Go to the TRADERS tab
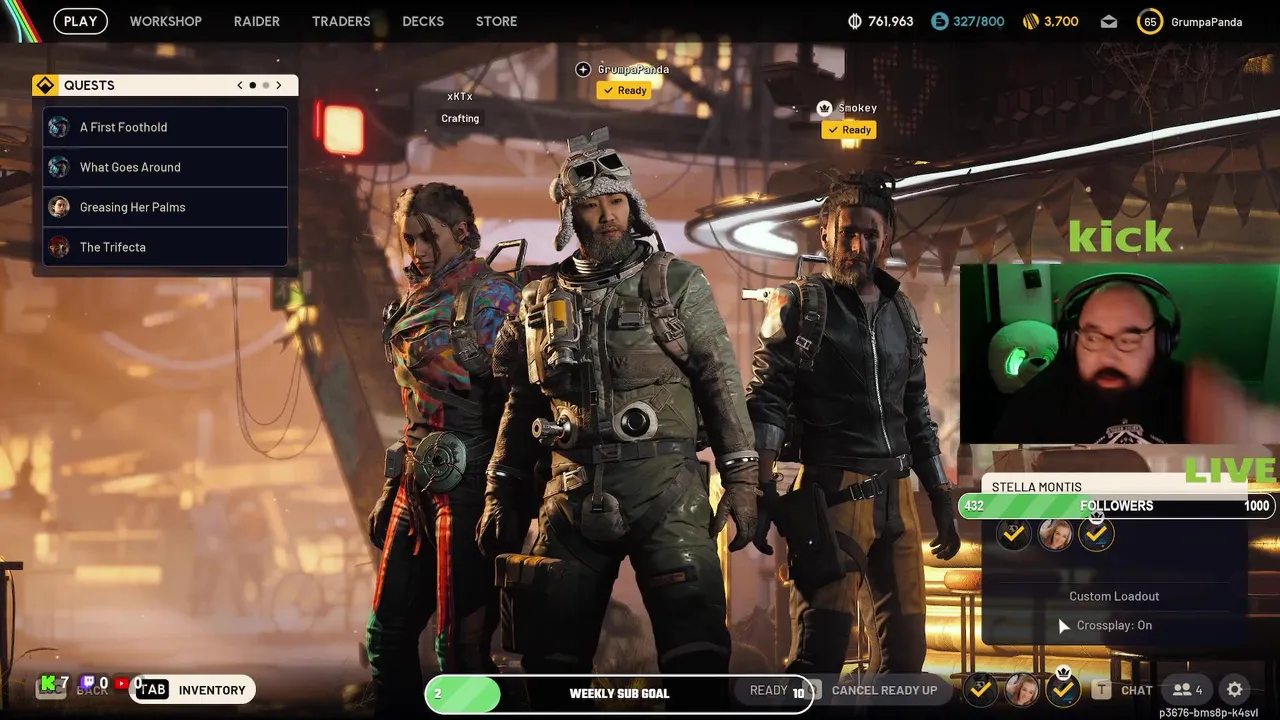The width and height of the screenshot is (1280, 720). [x=341, y=21]
